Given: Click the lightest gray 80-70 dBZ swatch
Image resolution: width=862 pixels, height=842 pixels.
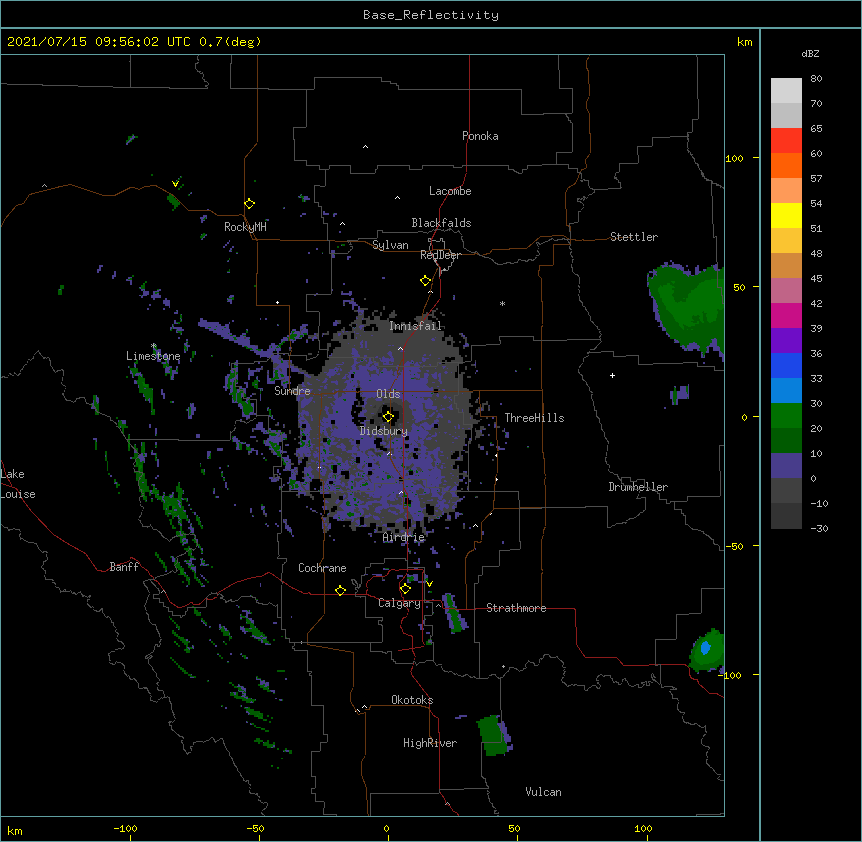Looking at the screenshot, I should tap(786, 91).
